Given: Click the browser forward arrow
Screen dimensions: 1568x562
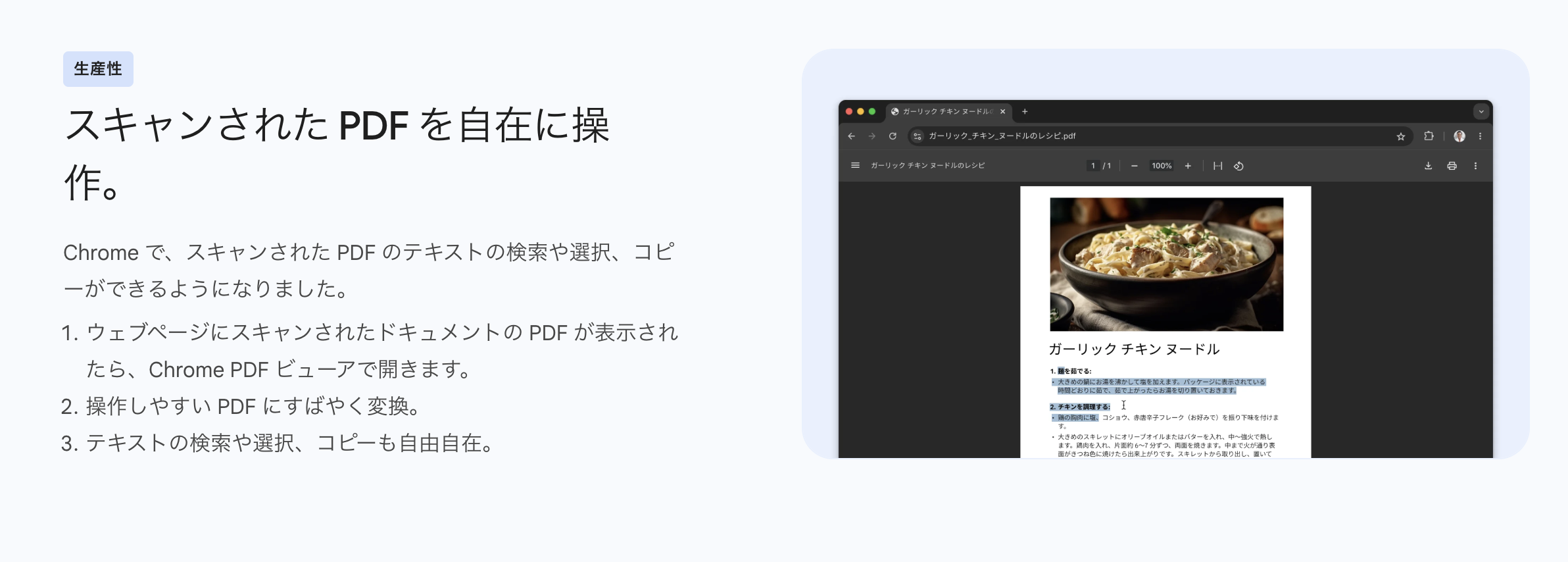Looking at the screenshot, I should click(x=872, y=136).
